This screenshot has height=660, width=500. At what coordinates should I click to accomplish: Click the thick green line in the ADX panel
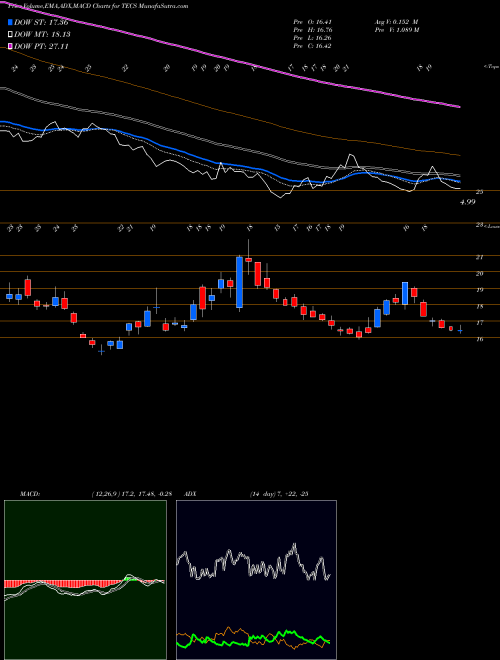253,640
